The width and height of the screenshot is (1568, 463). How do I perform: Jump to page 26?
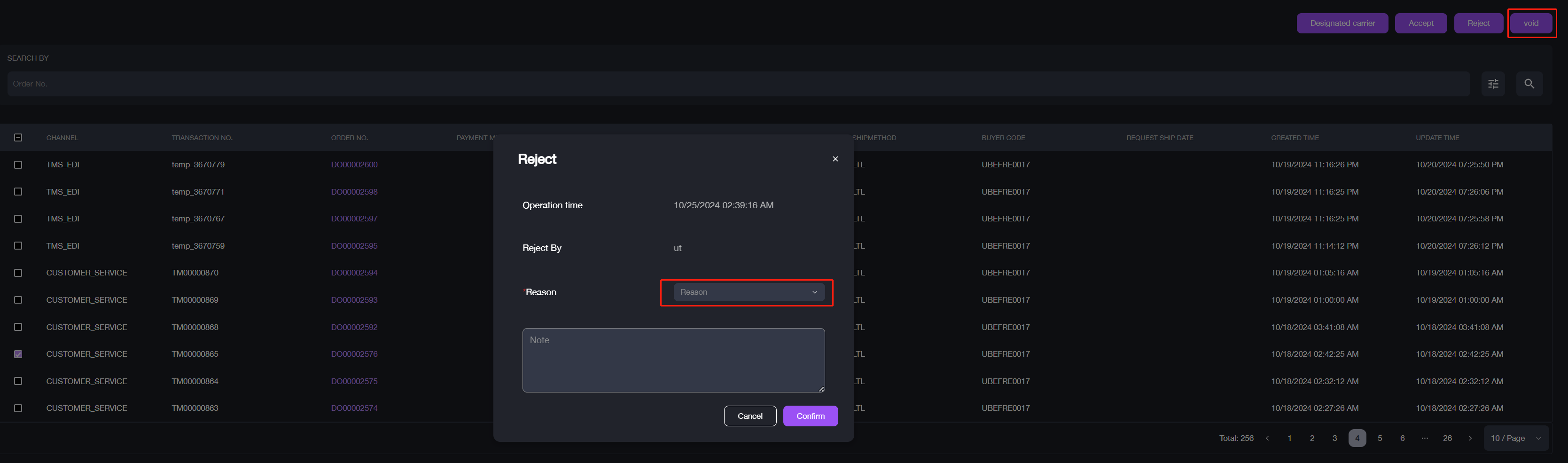1447,438
